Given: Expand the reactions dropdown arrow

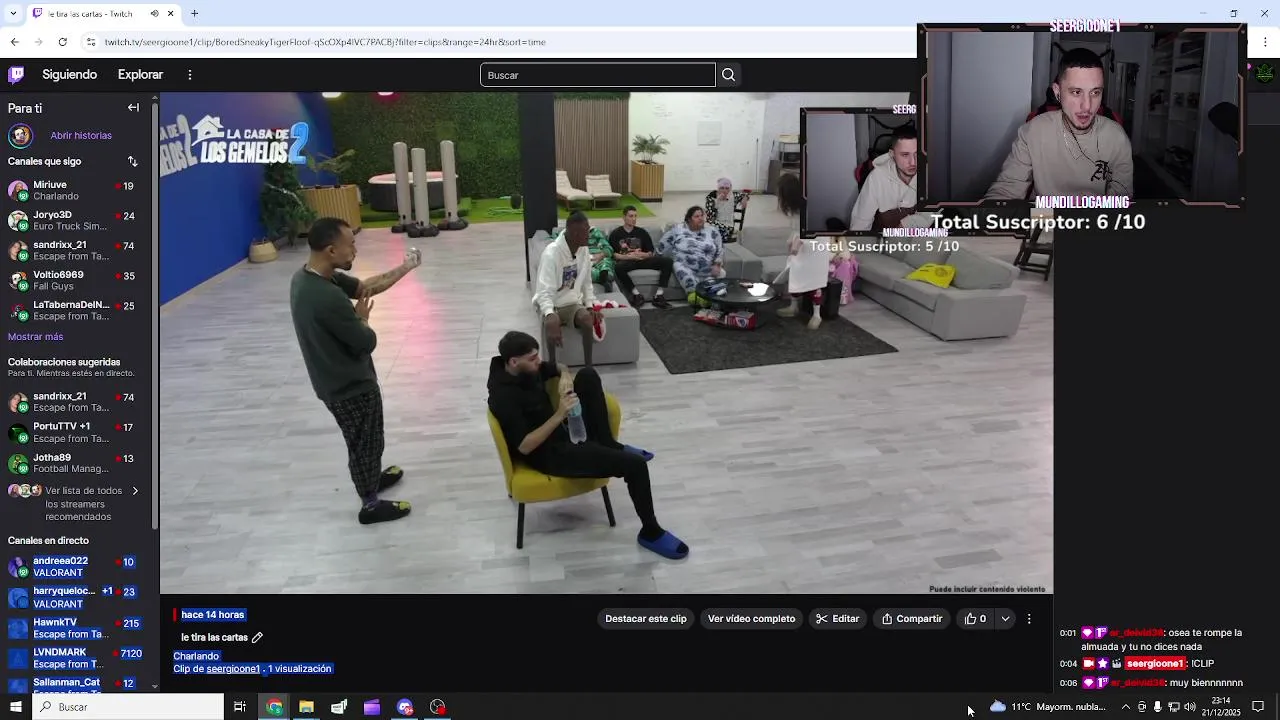Looking at the screenshot, I should click(1005, 619).
